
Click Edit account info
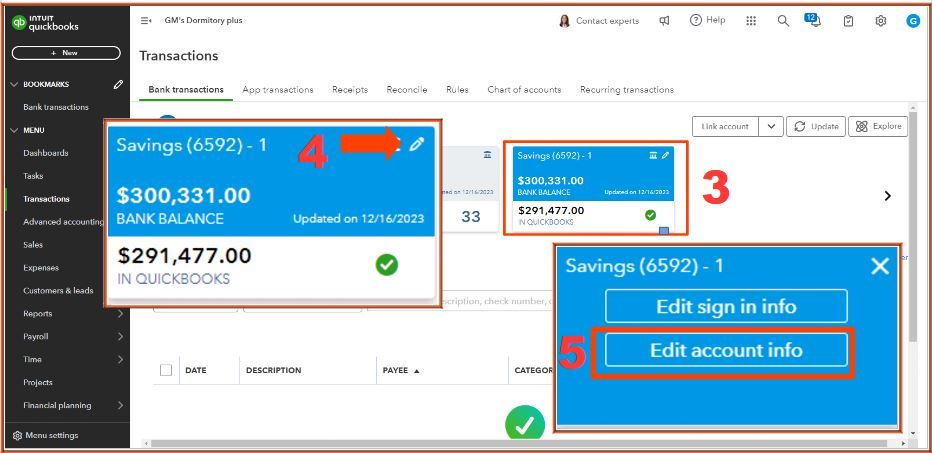tap(726, 350)
